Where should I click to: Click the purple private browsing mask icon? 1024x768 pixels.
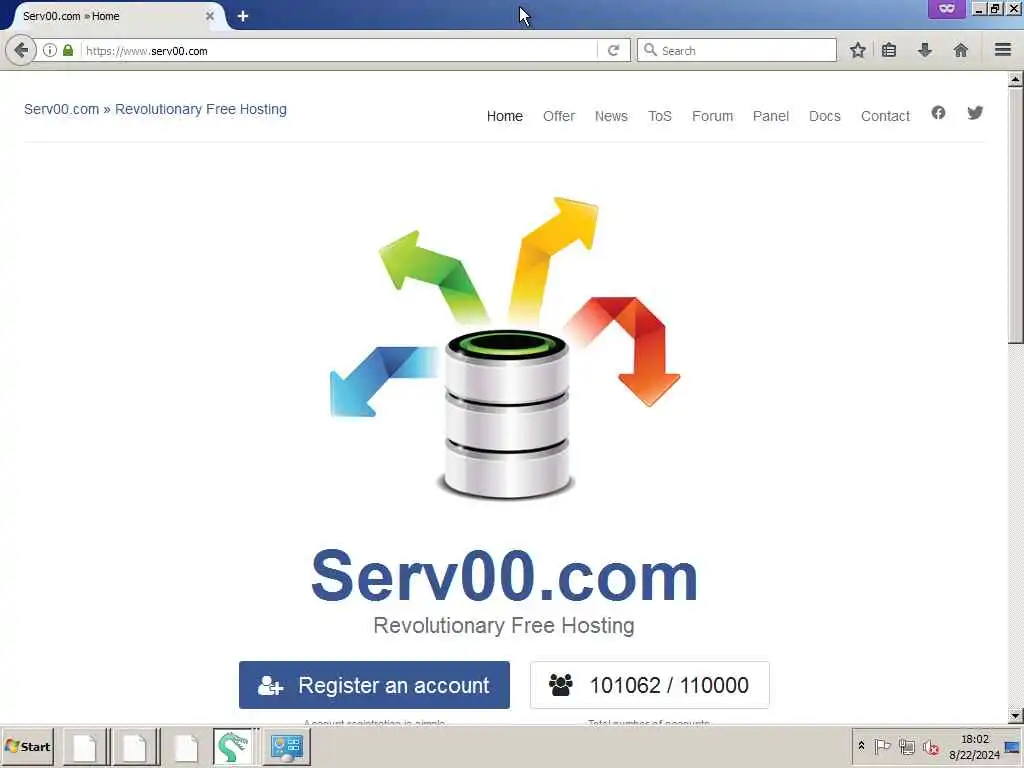click(947, 9)
